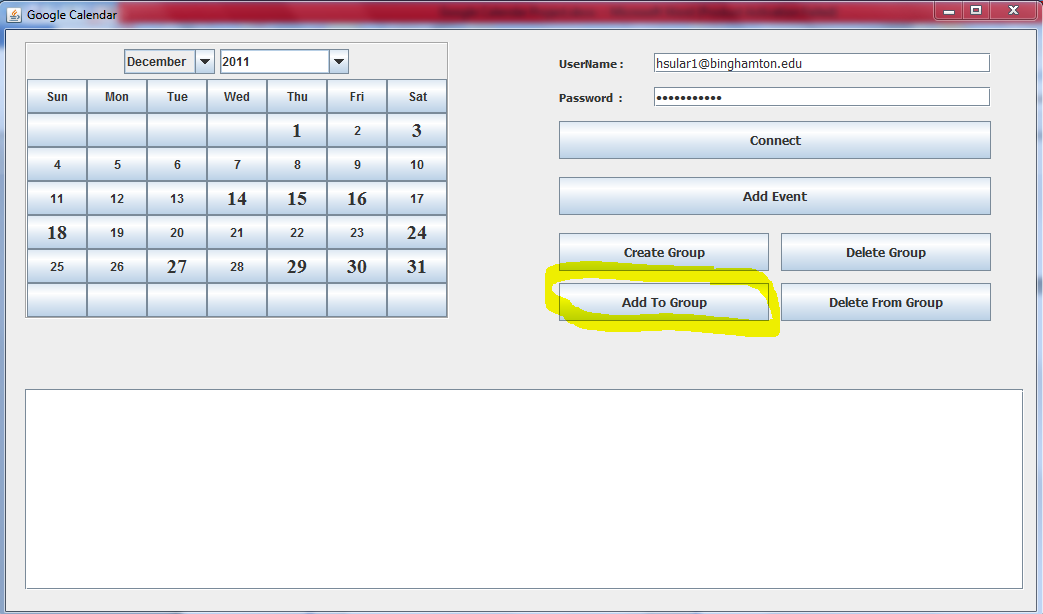Select the Add To Group button
1043x614 pixels.
(664, 302)
